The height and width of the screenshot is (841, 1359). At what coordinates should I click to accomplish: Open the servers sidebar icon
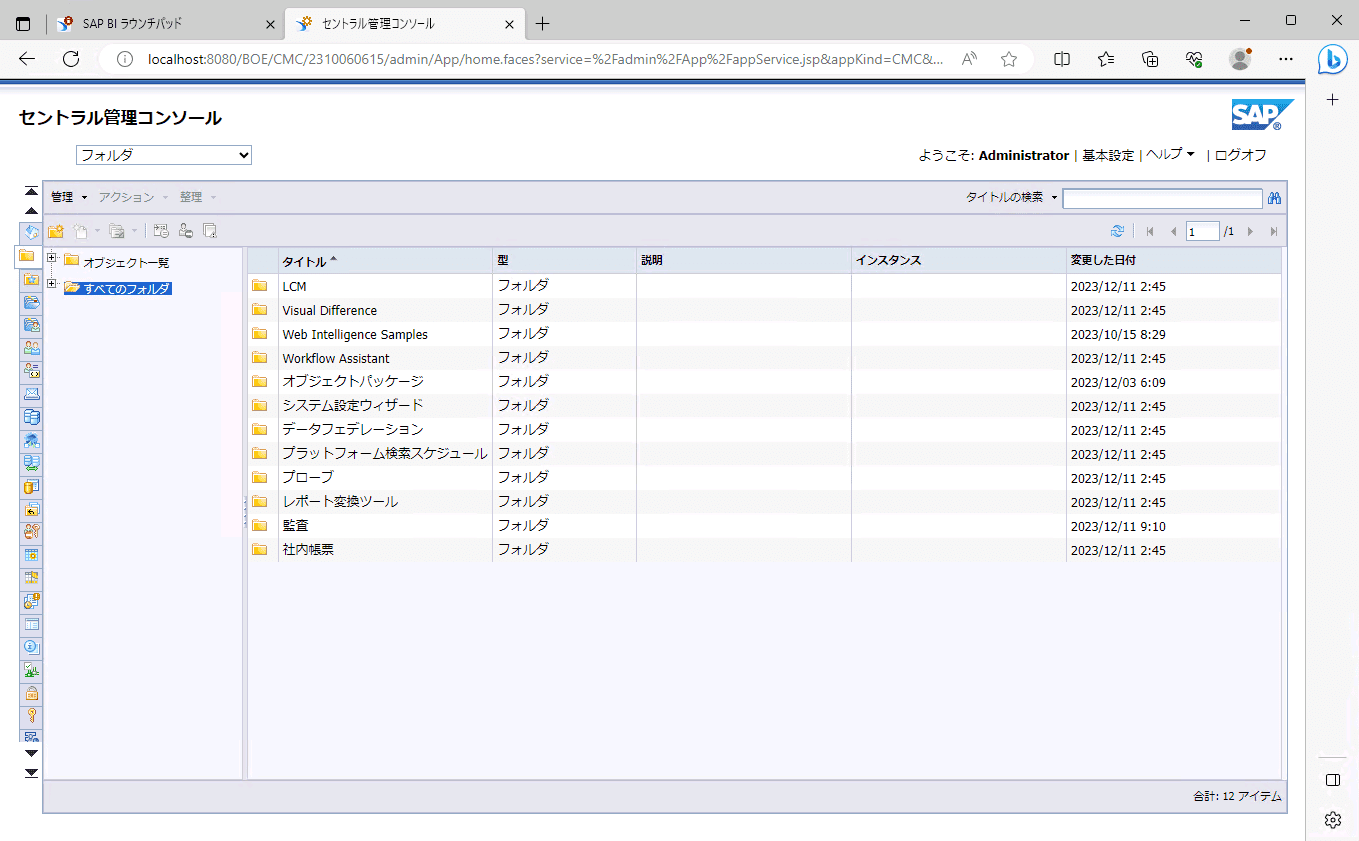pos(31,417)
